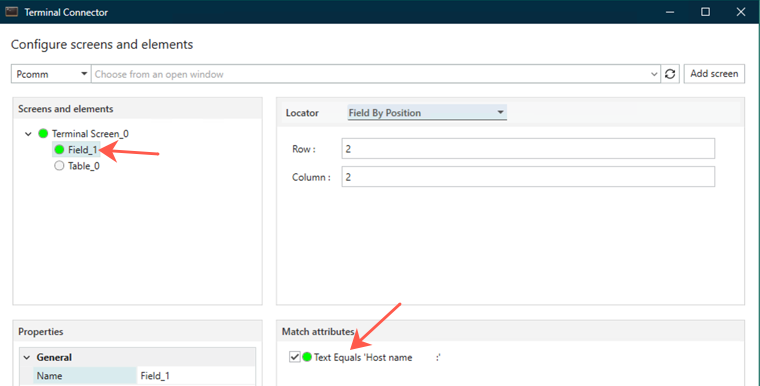Click the Row input field

coord(528,148)
